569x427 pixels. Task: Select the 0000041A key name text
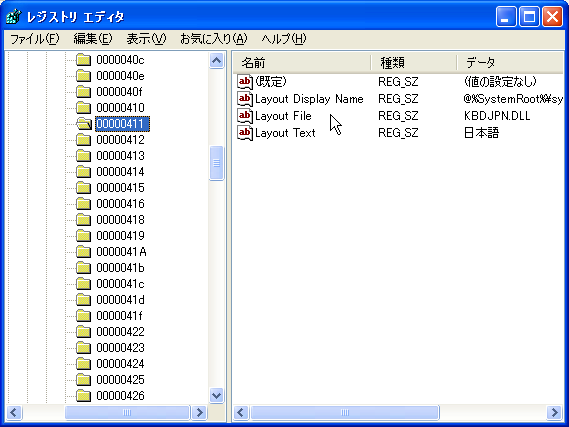pyautogui.click(x=121, y=251)
